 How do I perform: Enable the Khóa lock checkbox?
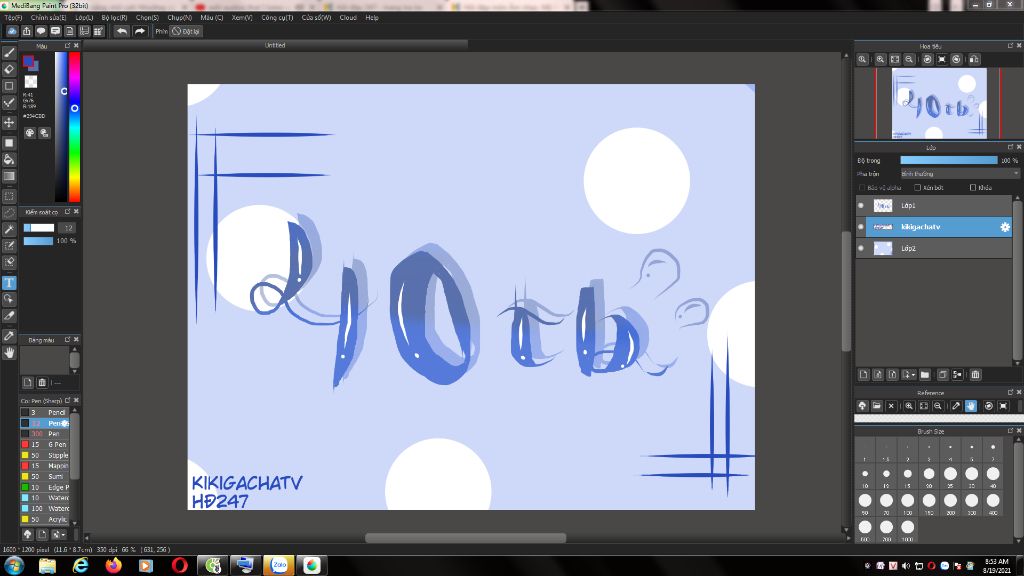tap(973, 188)
